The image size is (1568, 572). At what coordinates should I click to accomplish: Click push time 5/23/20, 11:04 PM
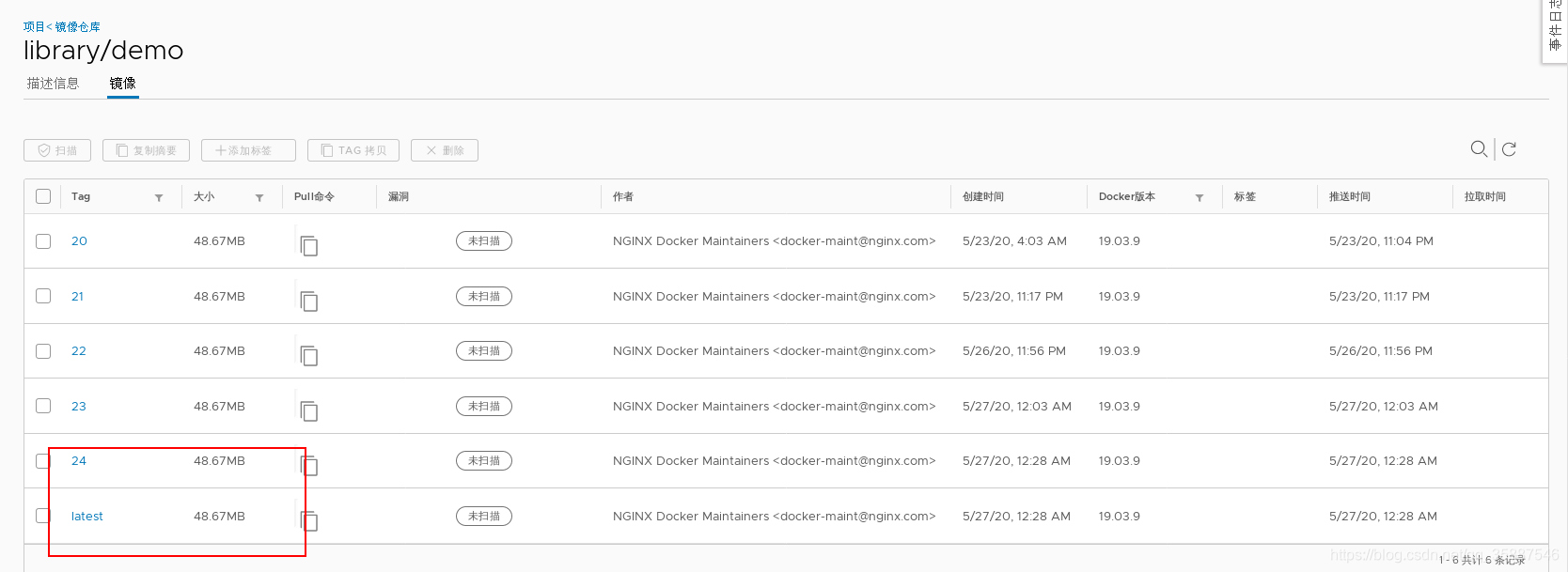point(1381,241)
